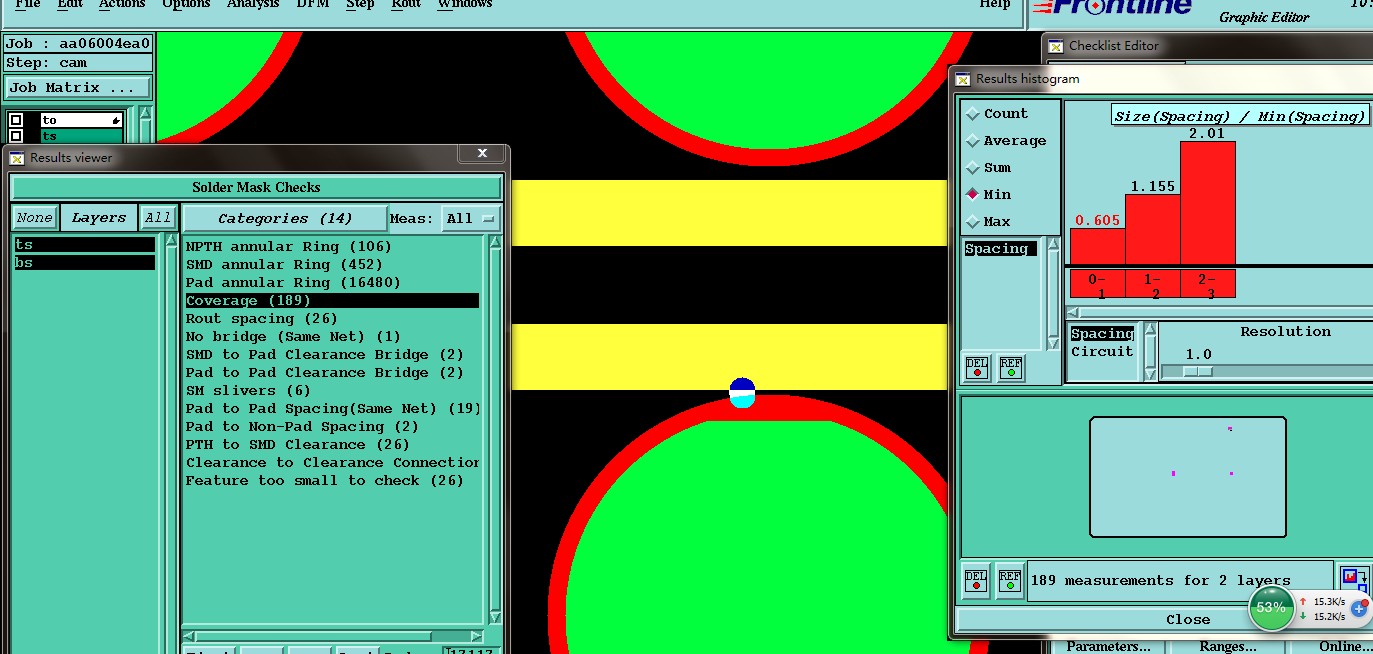Select the Average radio option
This screenshot has height=654, width=1373.
pyautogui.click(x=972, y=141)
